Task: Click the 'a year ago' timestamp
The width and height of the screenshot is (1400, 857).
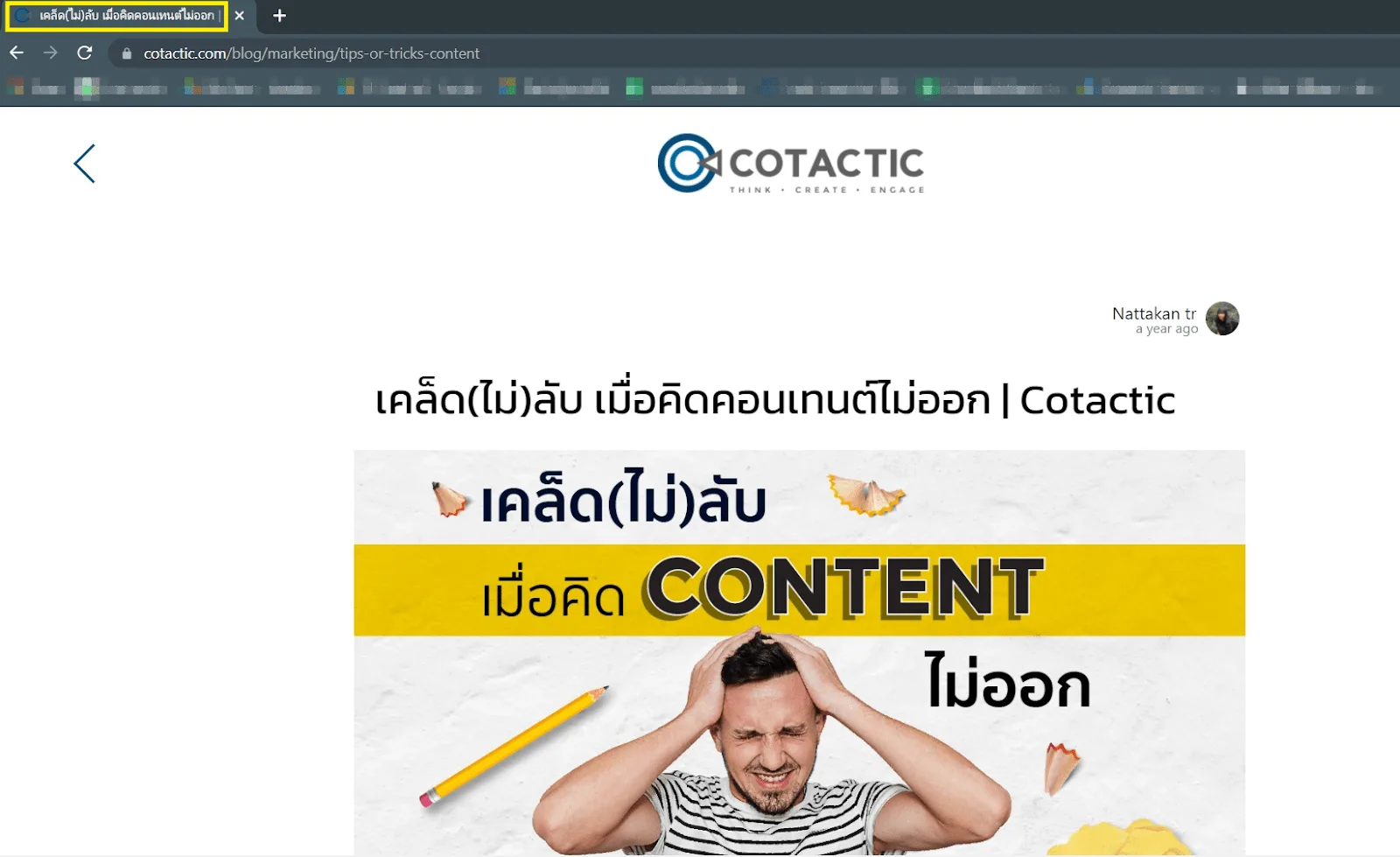Action: click(1165, 329)
